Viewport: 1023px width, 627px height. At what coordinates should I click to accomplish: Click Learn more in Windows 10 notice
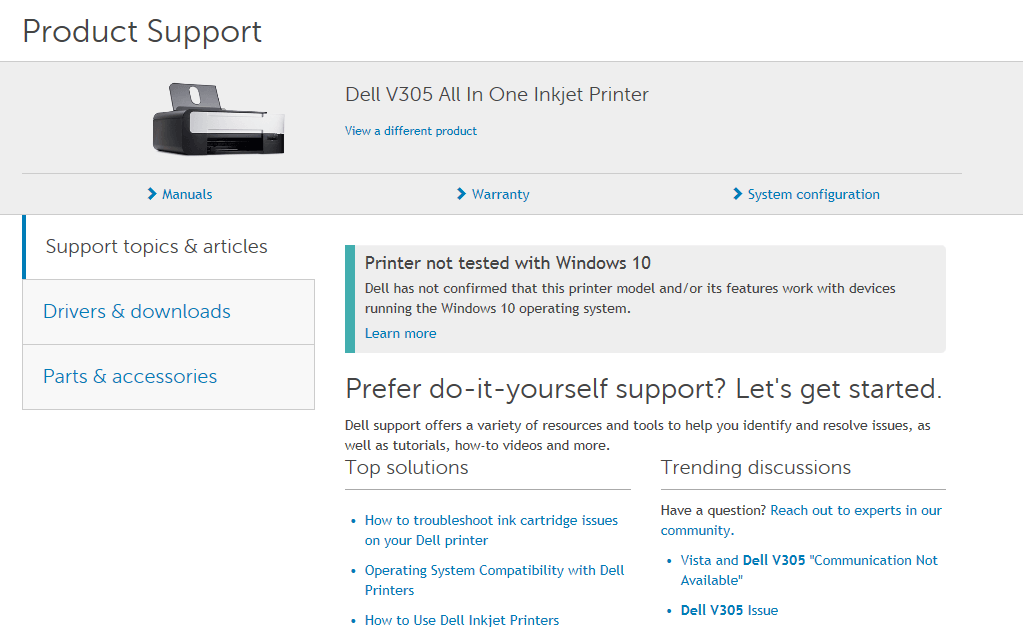point(401,333)
